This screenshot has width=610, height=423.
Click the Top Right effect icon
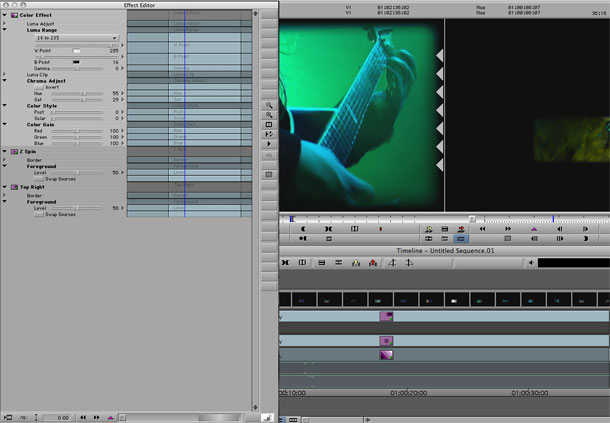(13, 187)
